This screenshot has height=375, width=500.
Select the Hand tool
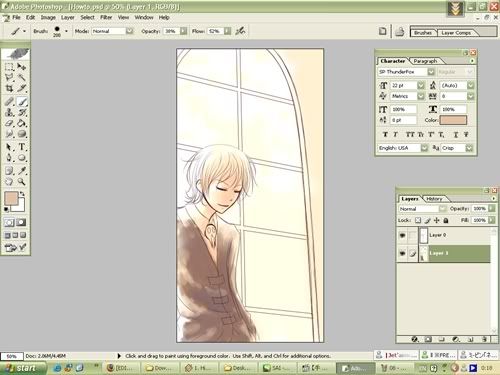pyautogui.click(x=9, y=182)
